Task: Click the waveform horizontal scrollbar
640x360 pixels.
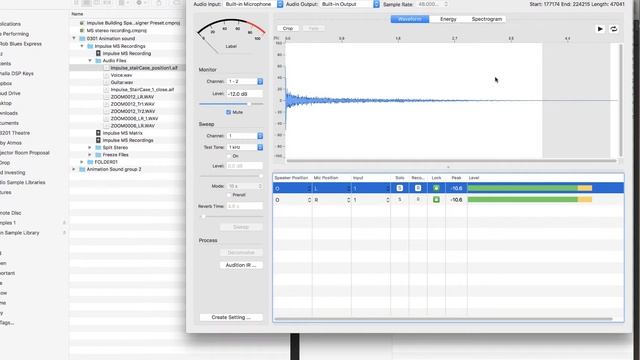Action: tap(451, 161)
